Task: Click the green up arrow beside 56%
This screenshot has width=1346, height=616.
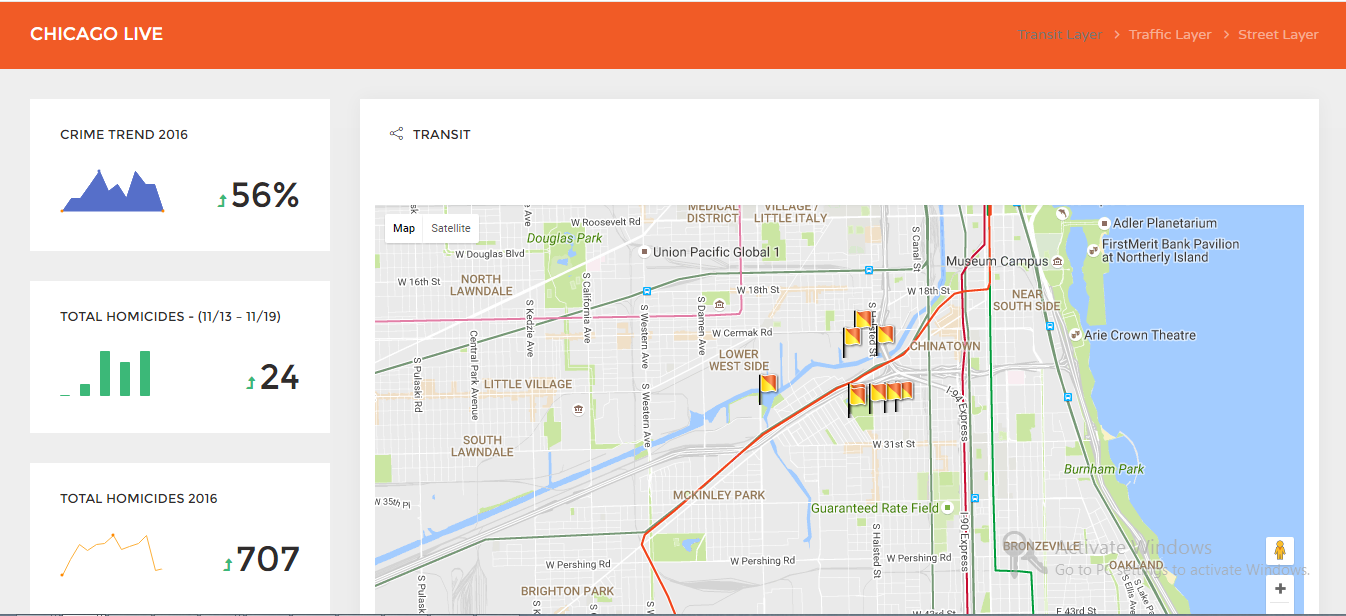Action: tap(222, 200)
